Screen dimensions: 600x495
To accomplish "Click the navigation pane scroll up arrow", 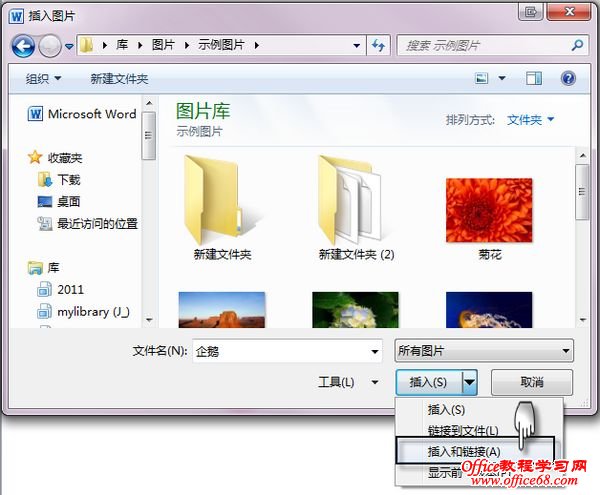I will (149, 103).
